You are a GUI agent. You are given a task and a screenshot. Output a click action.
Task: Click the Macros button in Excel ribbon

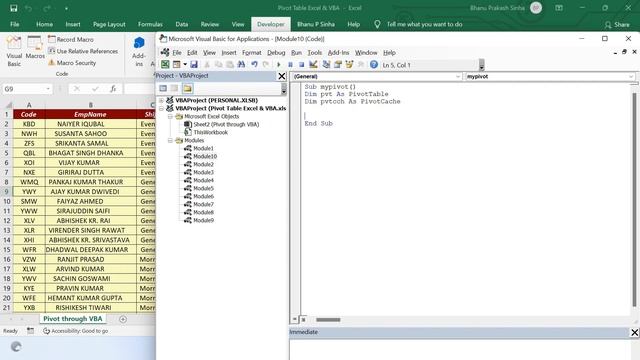(35, 47)
